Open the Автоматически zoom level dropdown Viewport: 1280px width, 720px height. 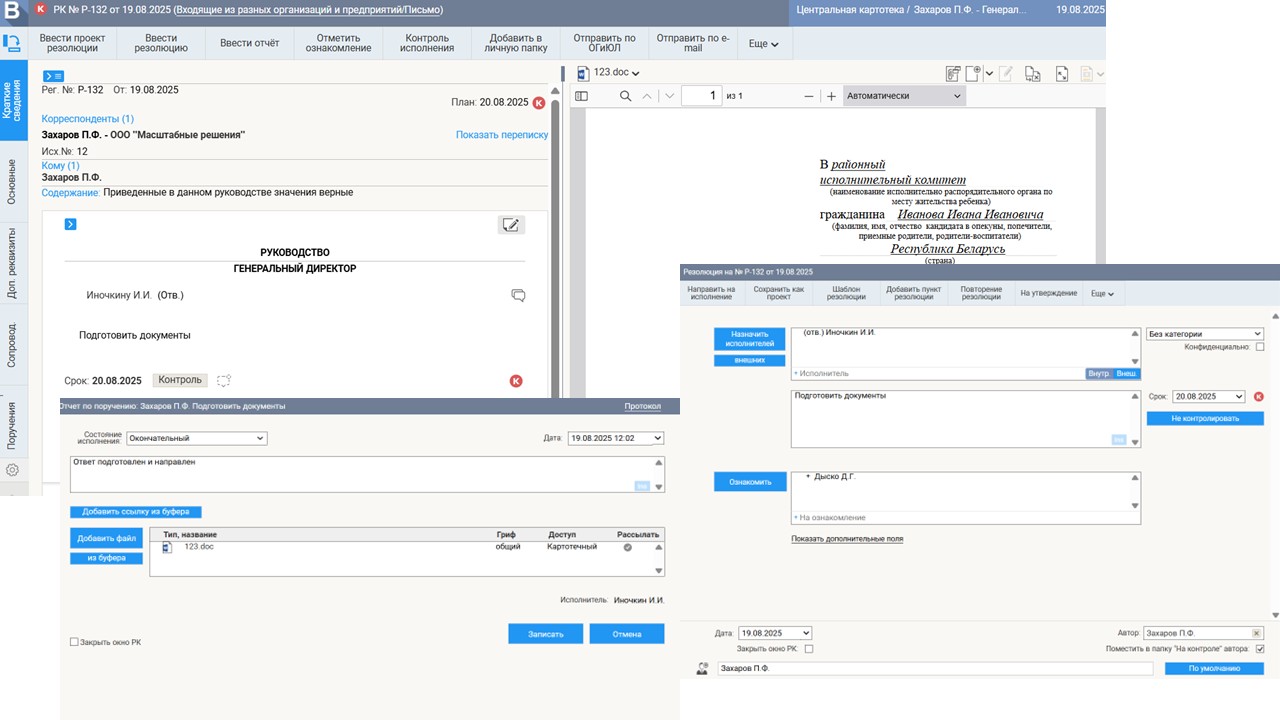coord(904,96)
